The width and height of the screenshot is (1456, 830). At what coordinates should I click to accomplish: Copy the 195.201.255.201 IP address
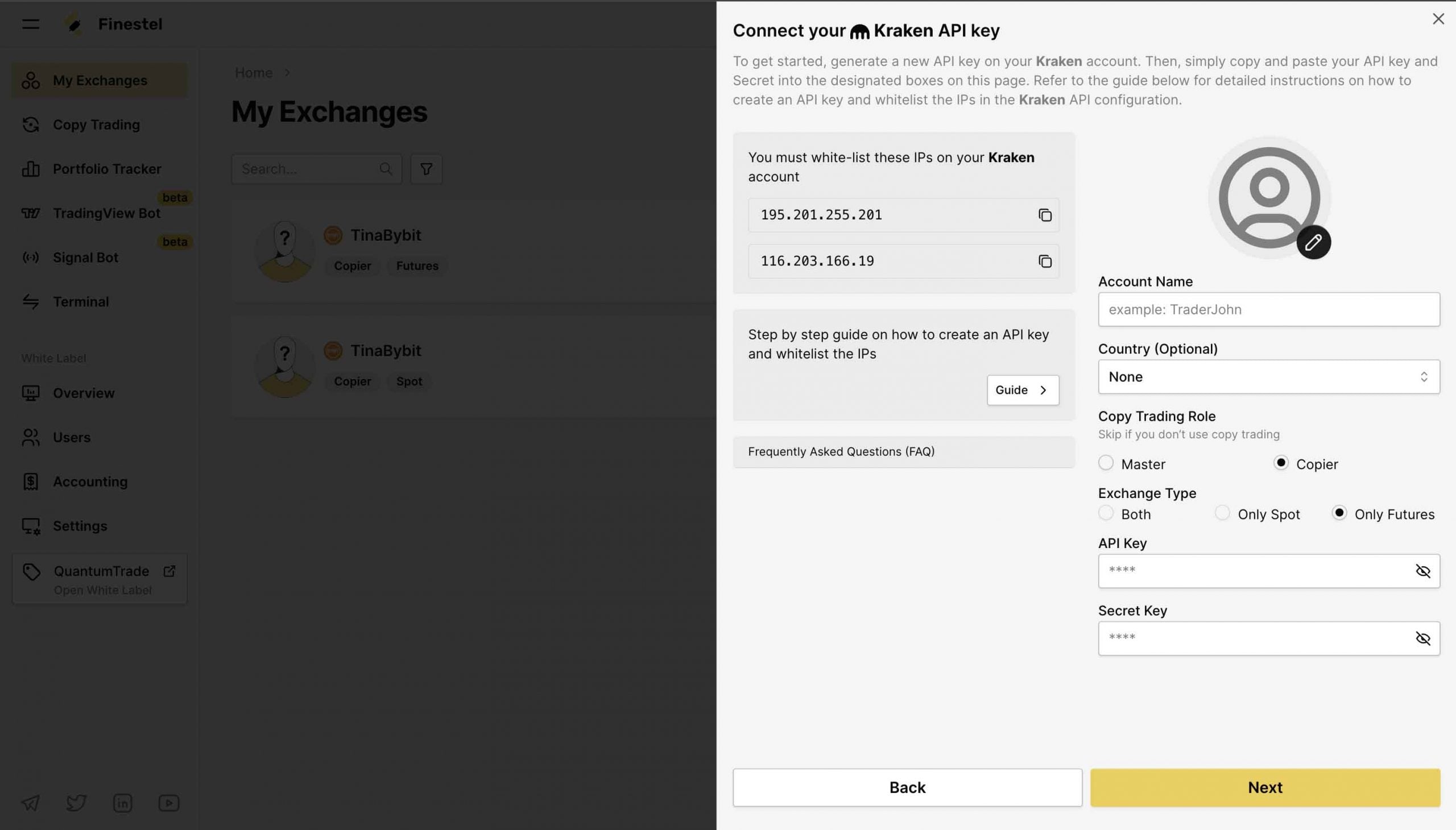1044,215
